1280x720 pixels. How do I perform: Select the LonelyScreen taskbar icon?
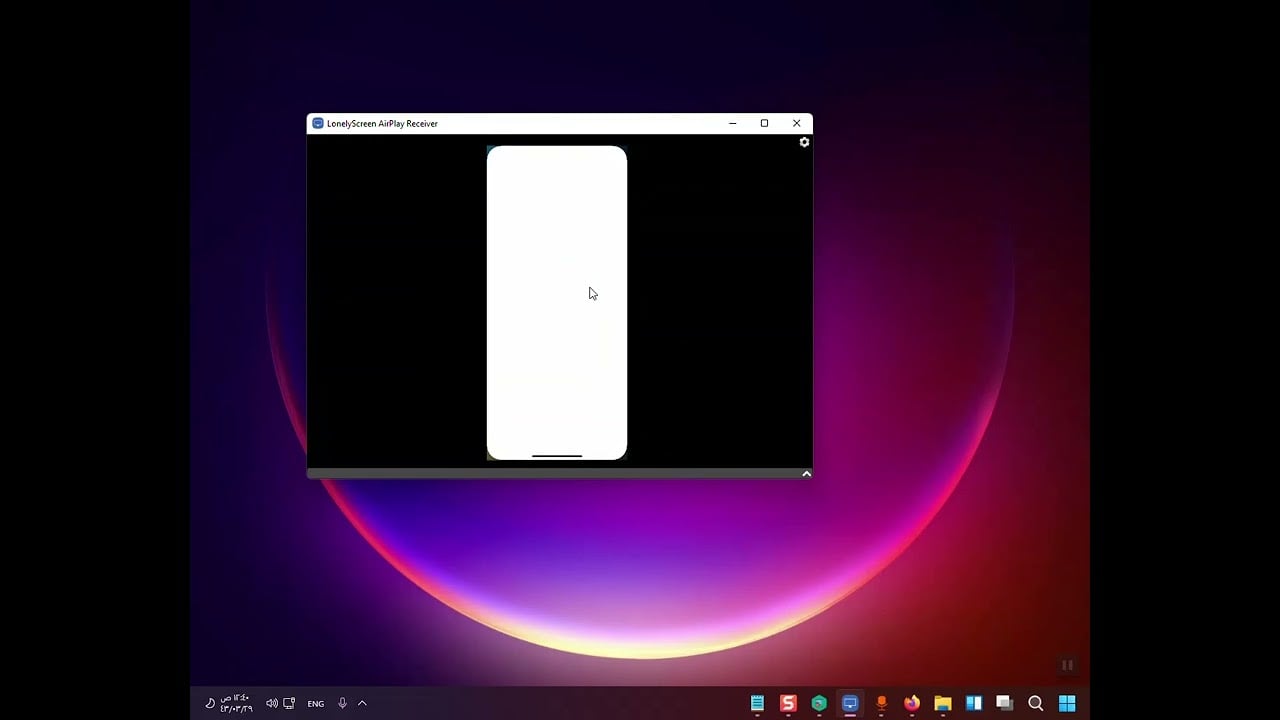click(850, 703)
